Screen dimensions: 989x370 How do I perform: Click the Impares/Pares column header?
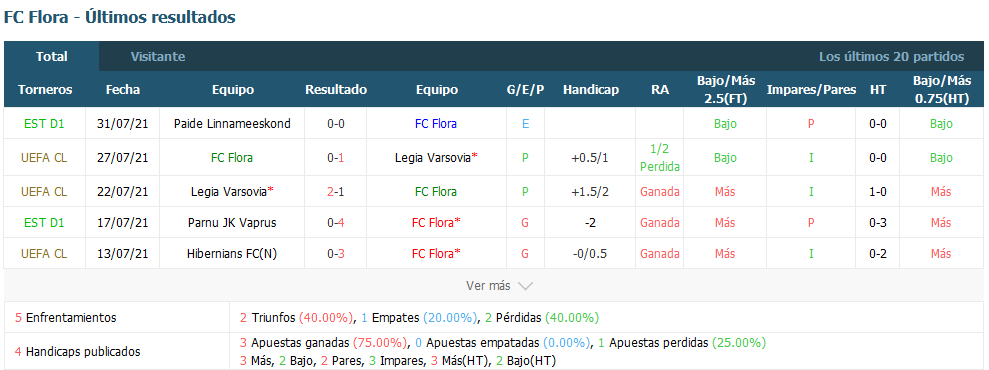[811, 90]
